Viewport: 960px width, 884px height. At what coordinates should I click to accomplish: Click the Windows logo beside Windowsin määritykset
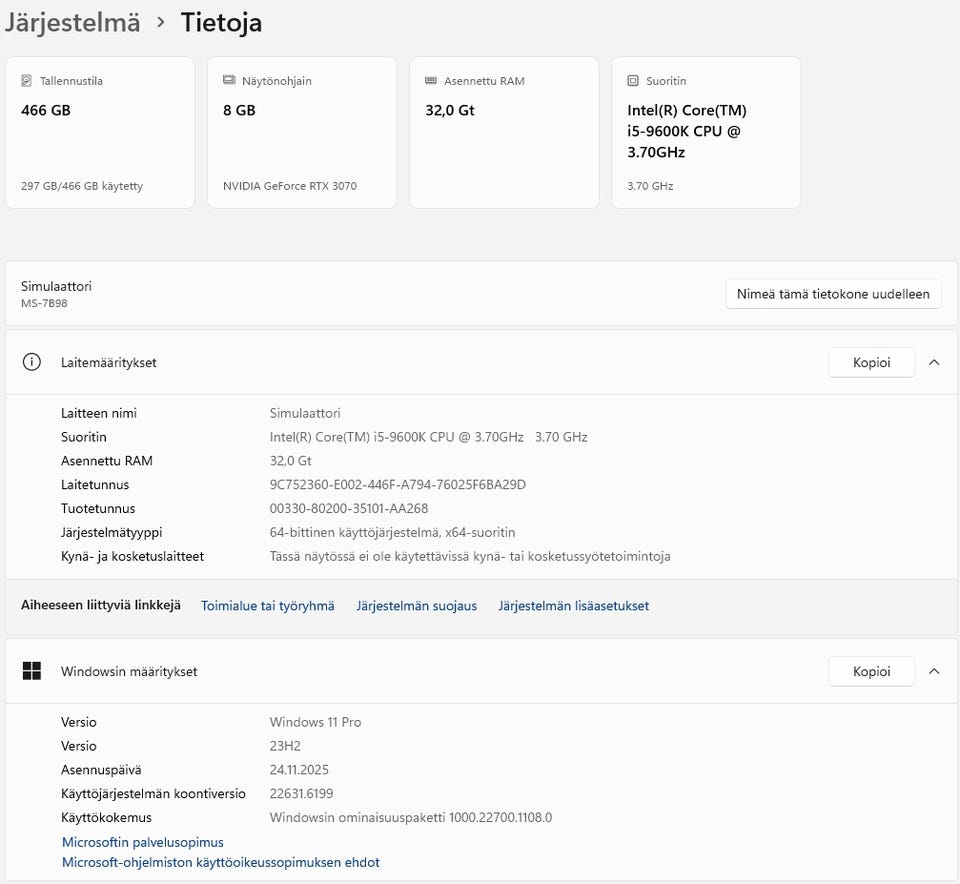(x=32, y=671)
